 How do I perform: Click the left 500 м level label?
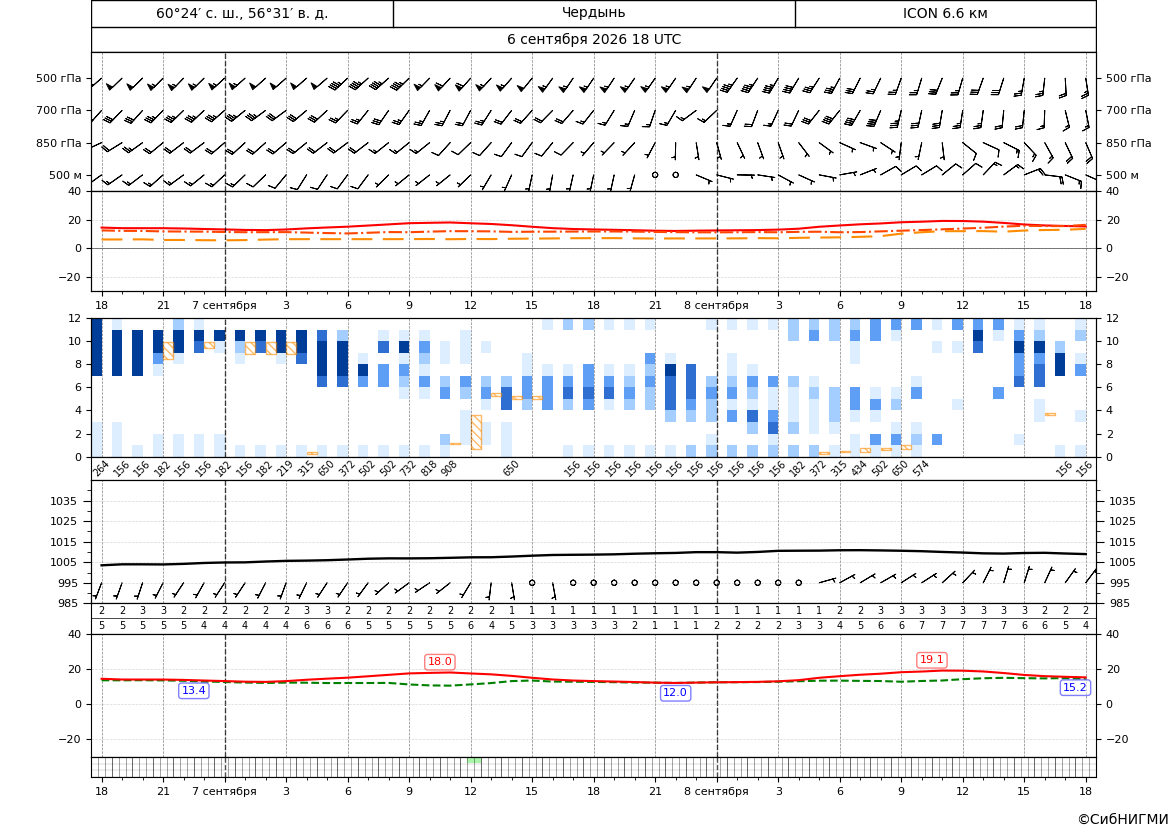(66, 175)
